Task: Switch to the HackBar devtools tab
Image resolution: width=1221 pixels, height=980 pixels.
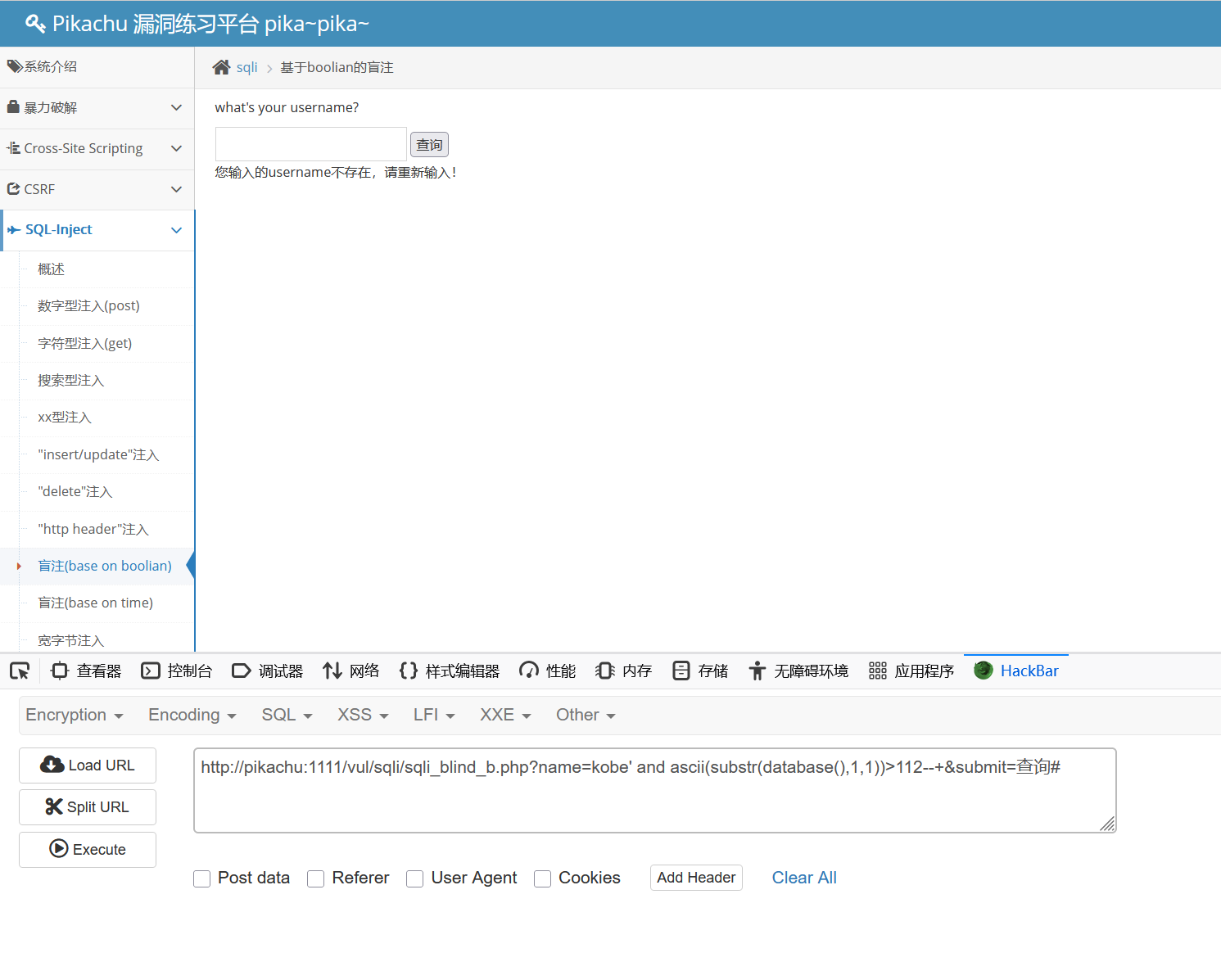Action: 1016,671
